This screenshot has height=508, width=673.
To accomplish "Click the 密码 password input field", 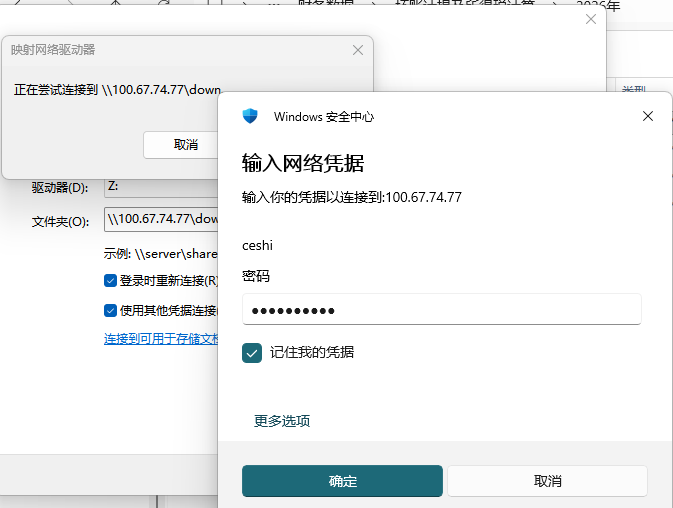I will (442, 309).
